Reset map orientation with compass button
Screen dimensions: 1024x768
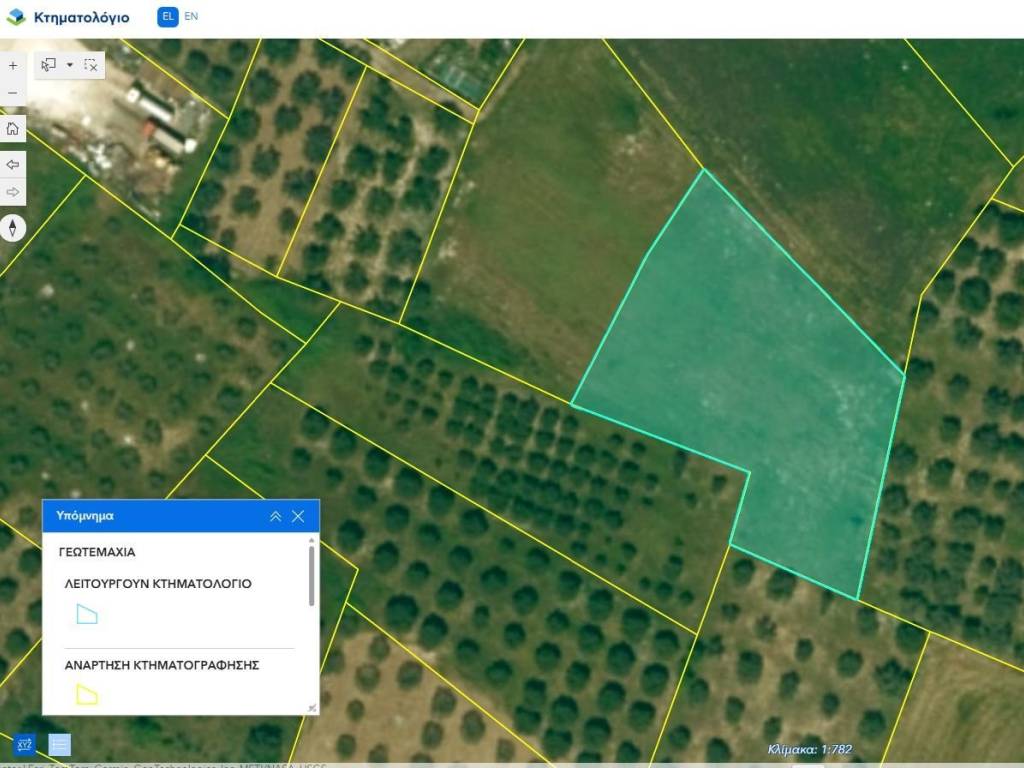(x=13, y=228)
